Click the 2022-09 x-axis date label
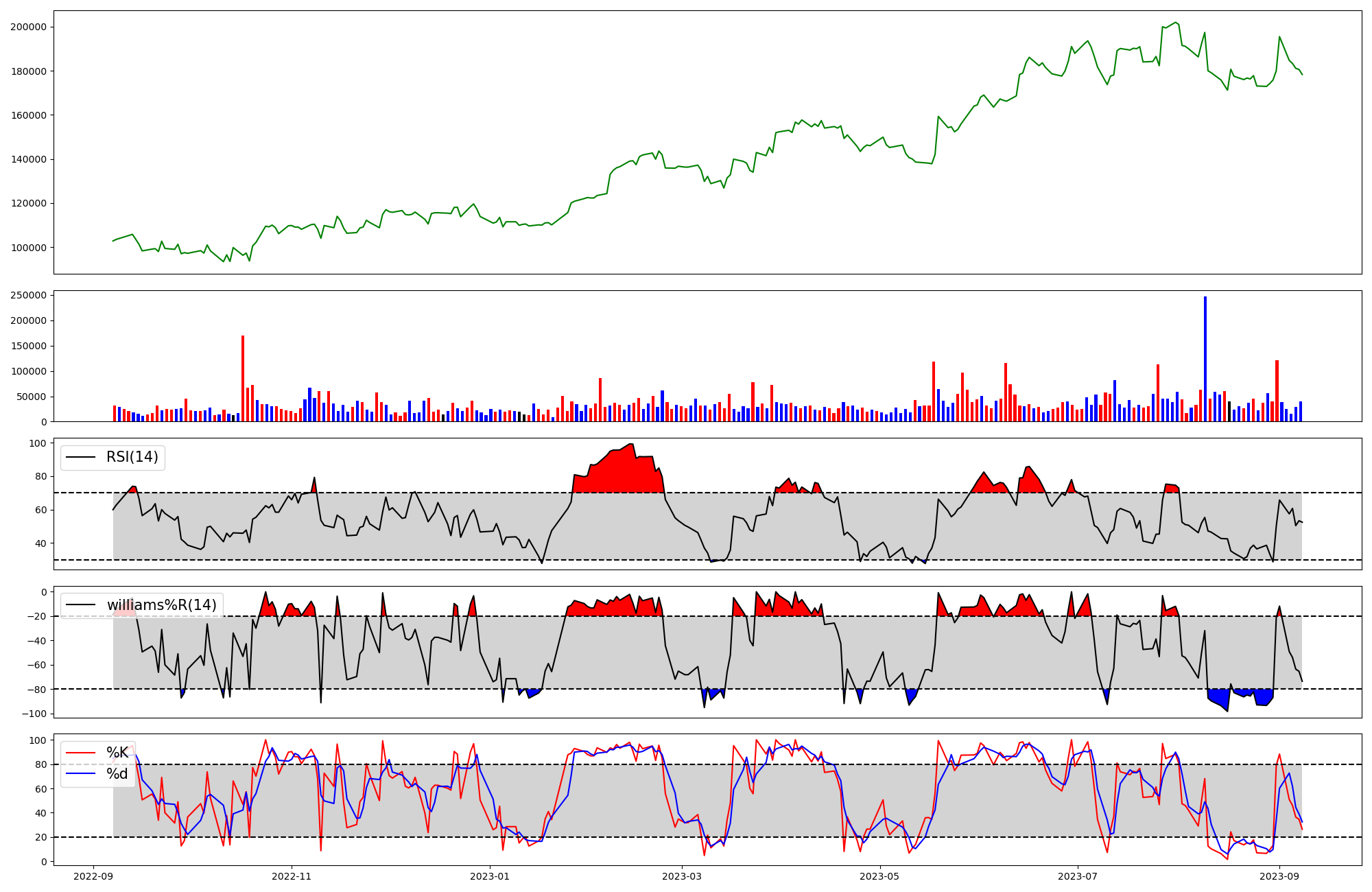 93,876
